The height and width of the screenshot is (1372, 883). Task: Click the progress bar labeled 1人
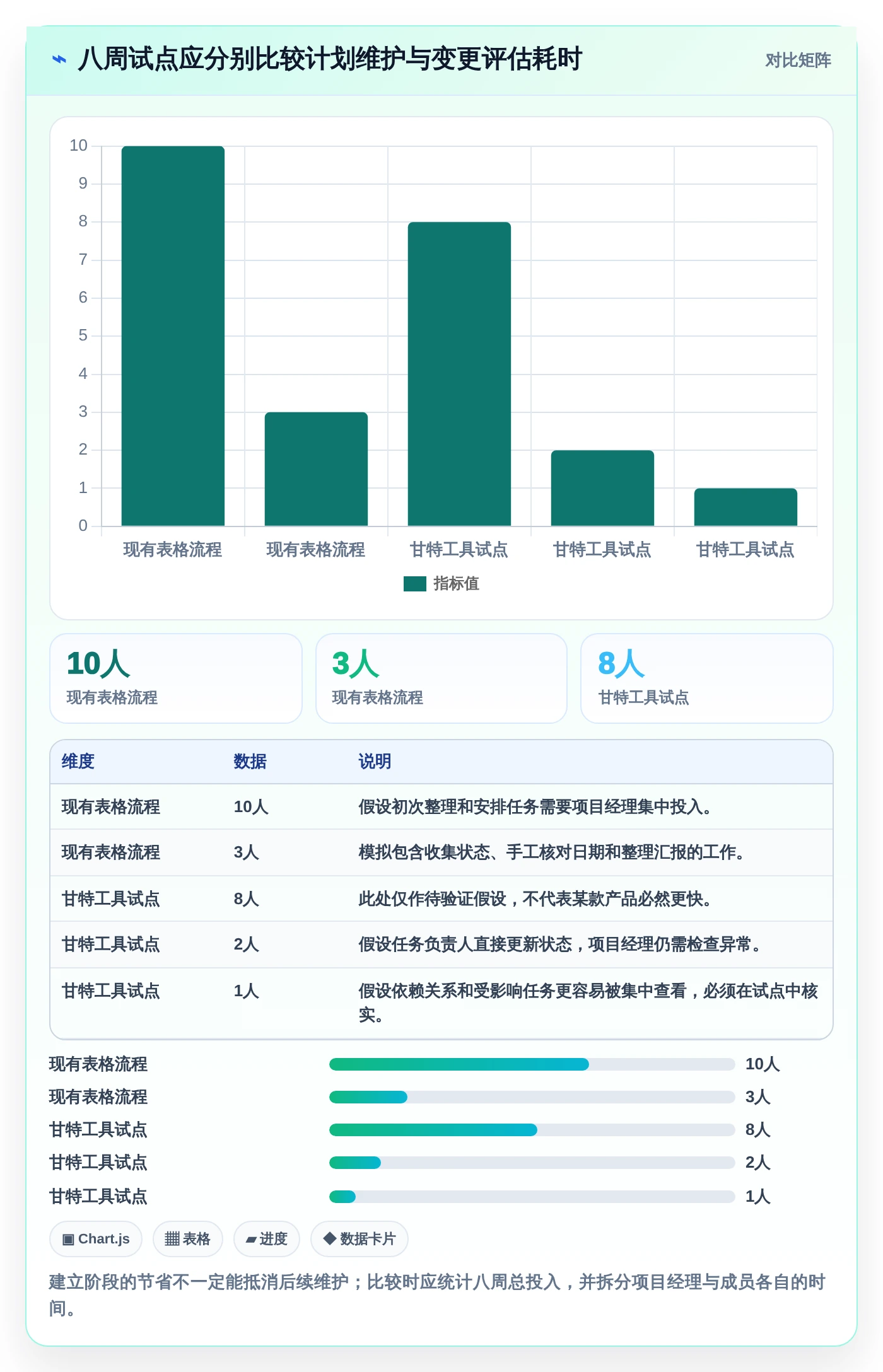(532, 1197)
